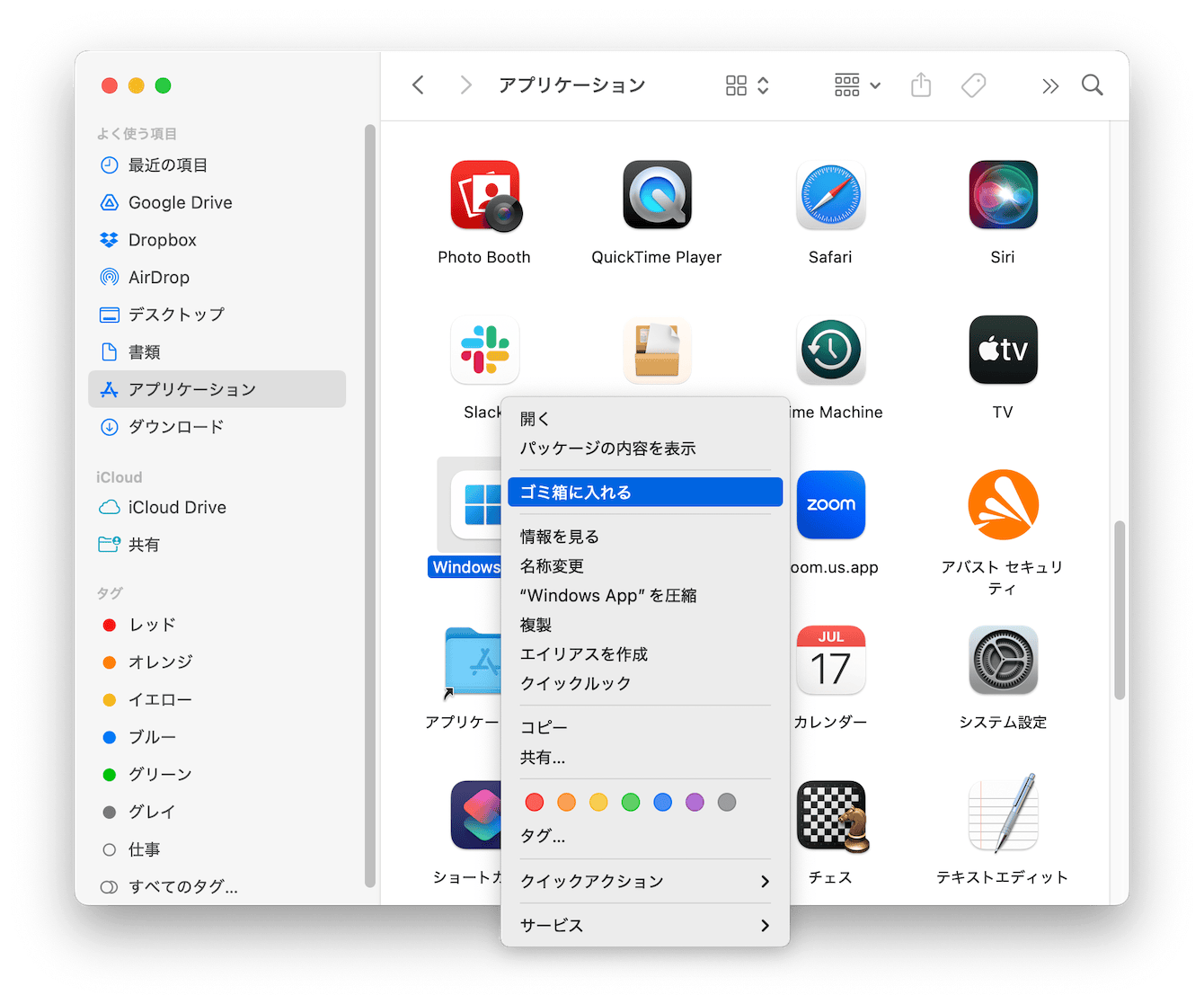
Task: Open AirDrop in the sidebar
Action: pyautogui.click(x=217, y=277)
